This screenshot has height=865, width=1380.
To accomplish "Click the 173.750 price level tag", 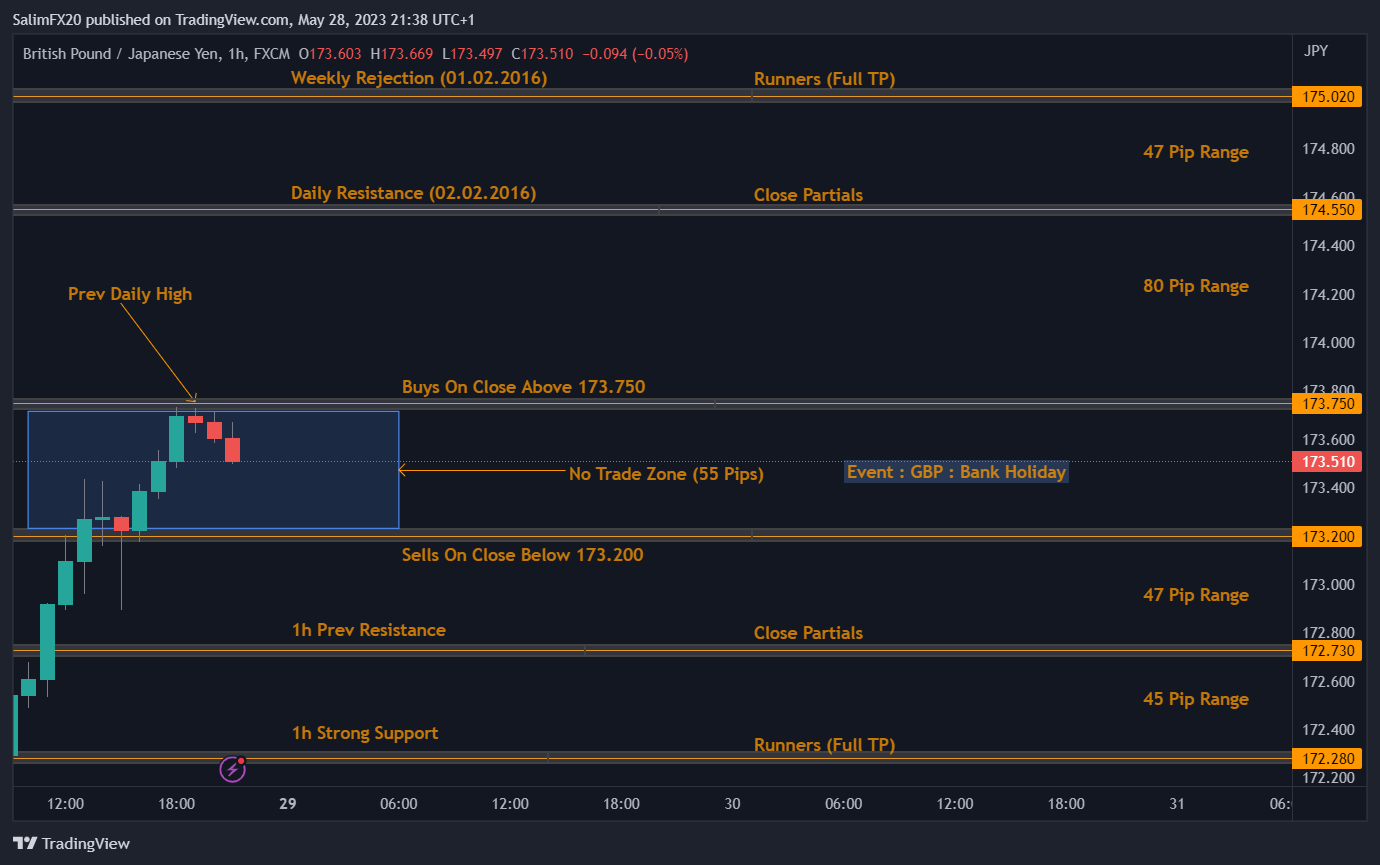I will 1327,403.
